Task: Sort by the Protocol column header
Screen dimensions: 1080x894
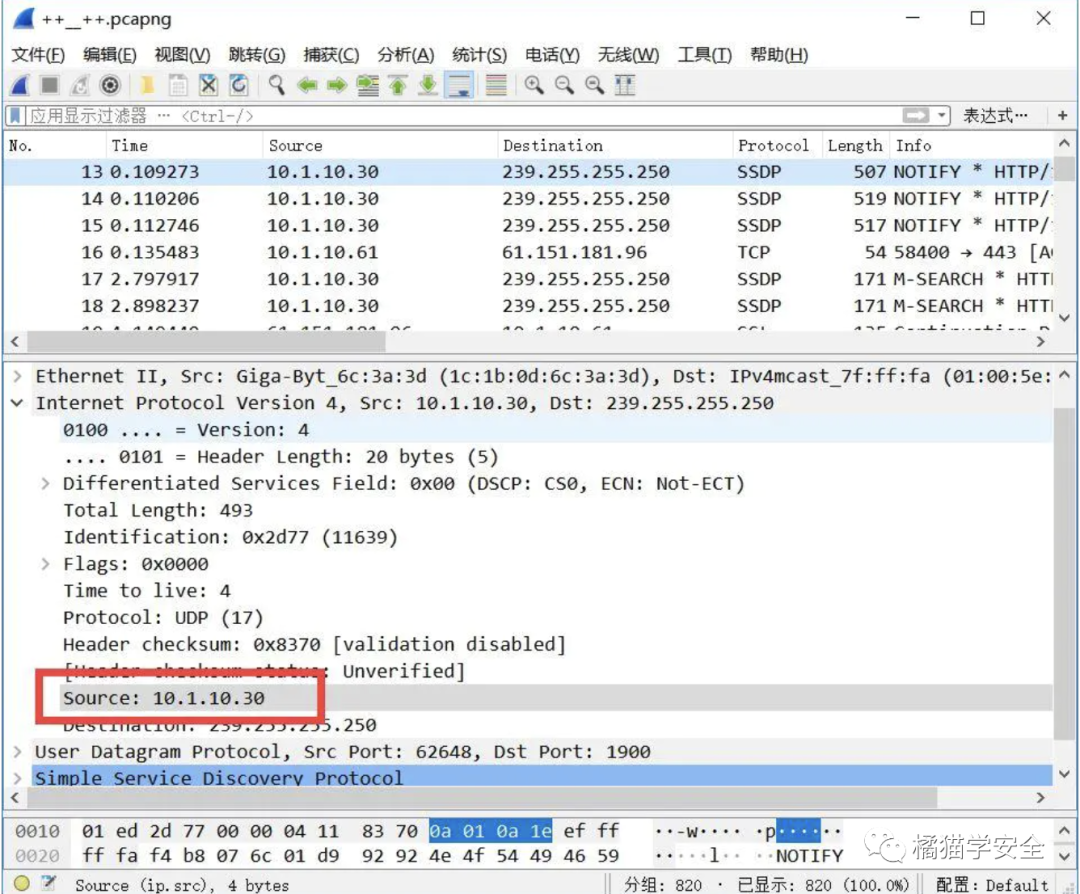Action: coord(778,145)
